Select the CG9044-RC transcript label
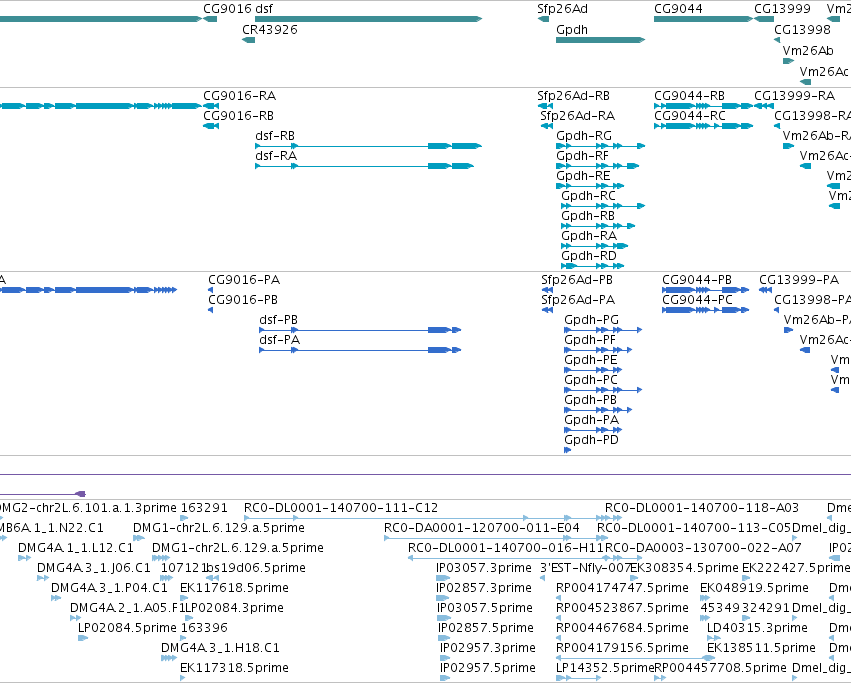The width and height of the screenshot is (851, 683). (690, 116)
